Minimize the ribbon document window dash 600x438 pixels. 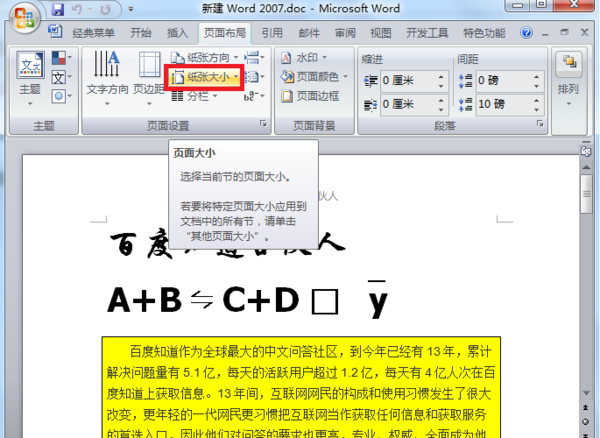545,34
